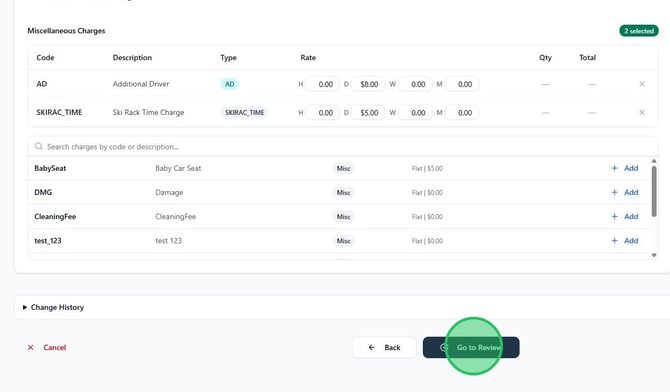Click 'Additional Driver' description text
The image size is (670, 392).
(141, 84)
